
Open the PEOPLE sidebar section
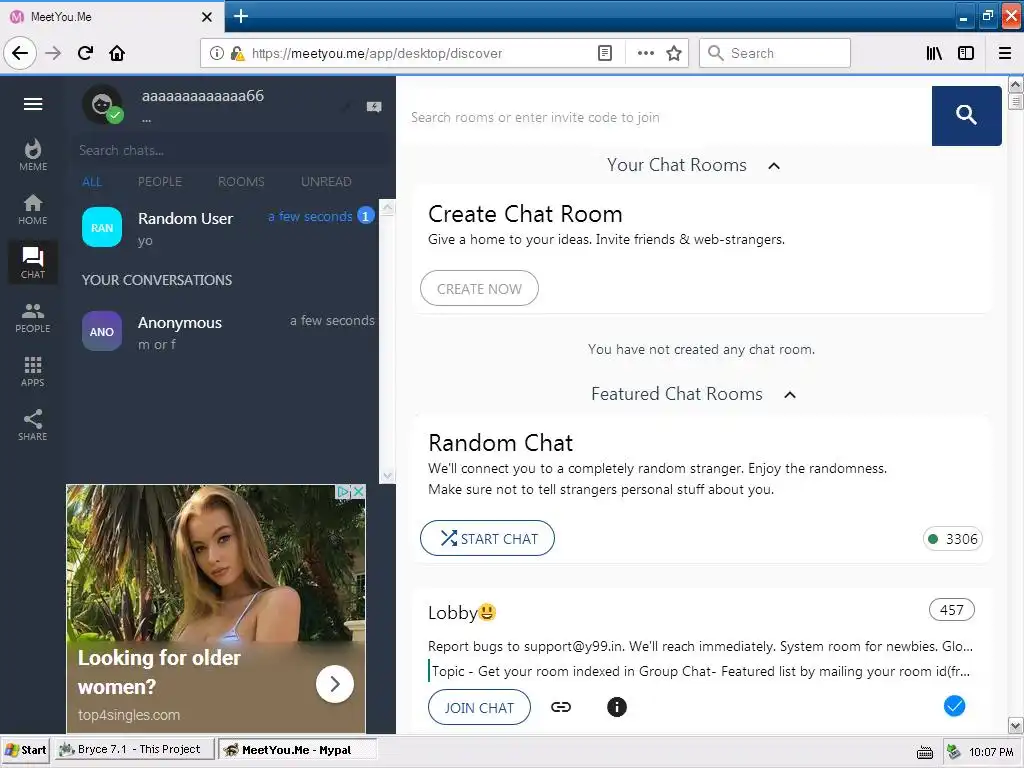33,318
